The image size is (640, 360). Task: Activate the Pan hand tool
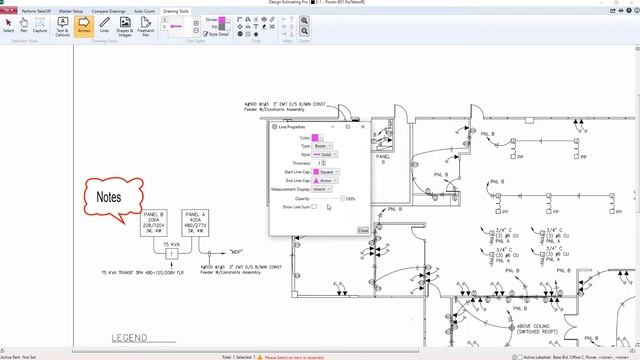point(24,25)
